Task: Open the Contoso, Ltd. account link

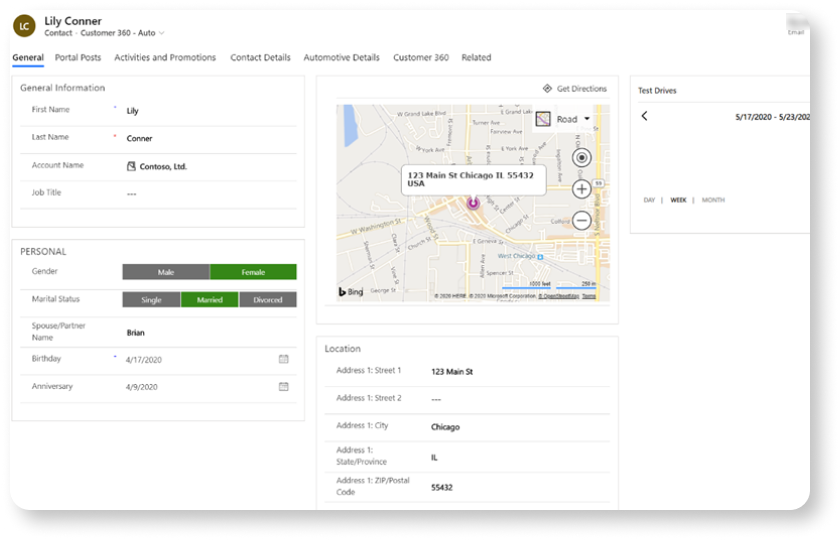Action: (163, 167)
